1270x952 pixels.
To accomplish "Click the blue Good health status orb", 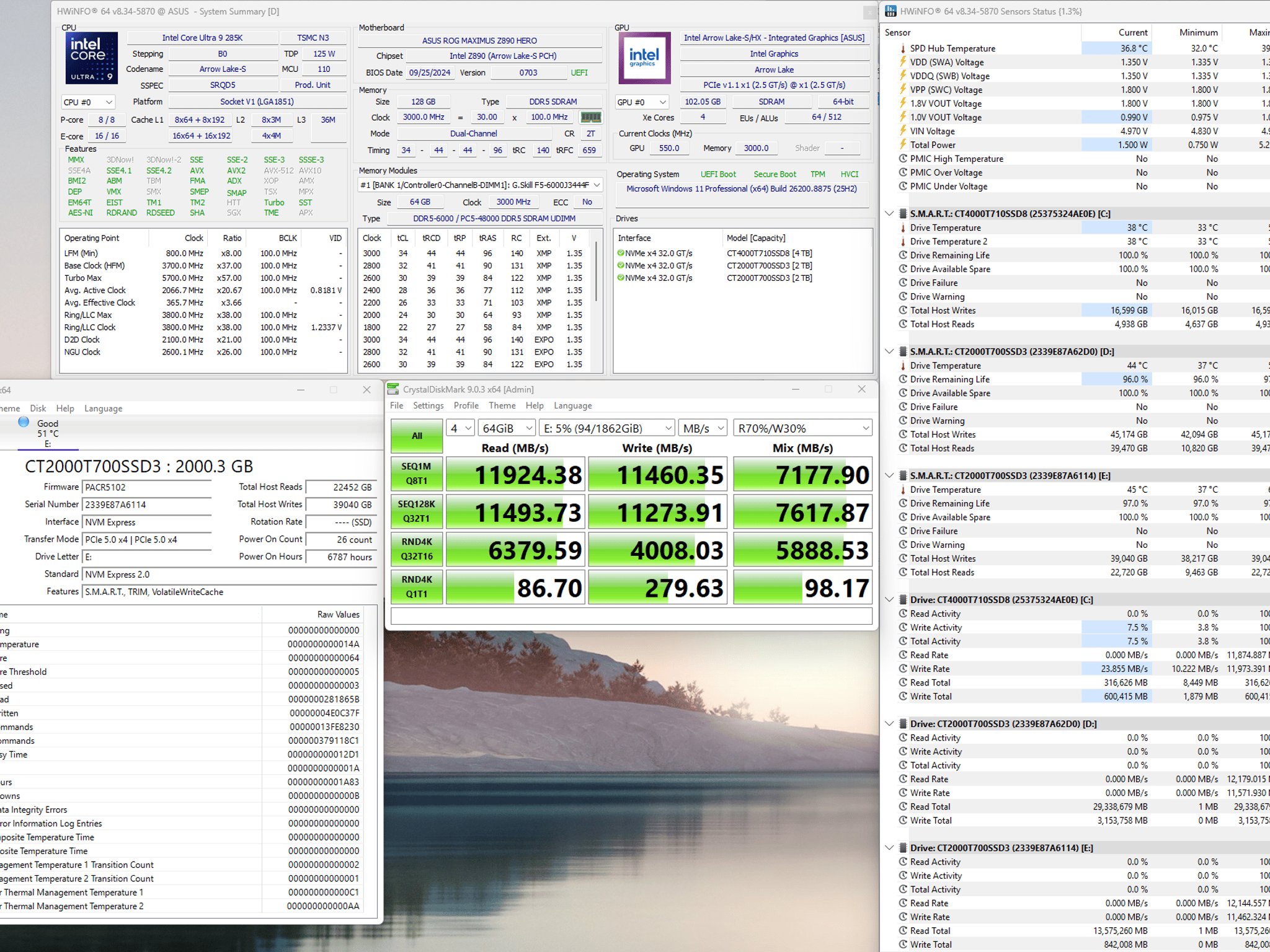I will [24, 422].
